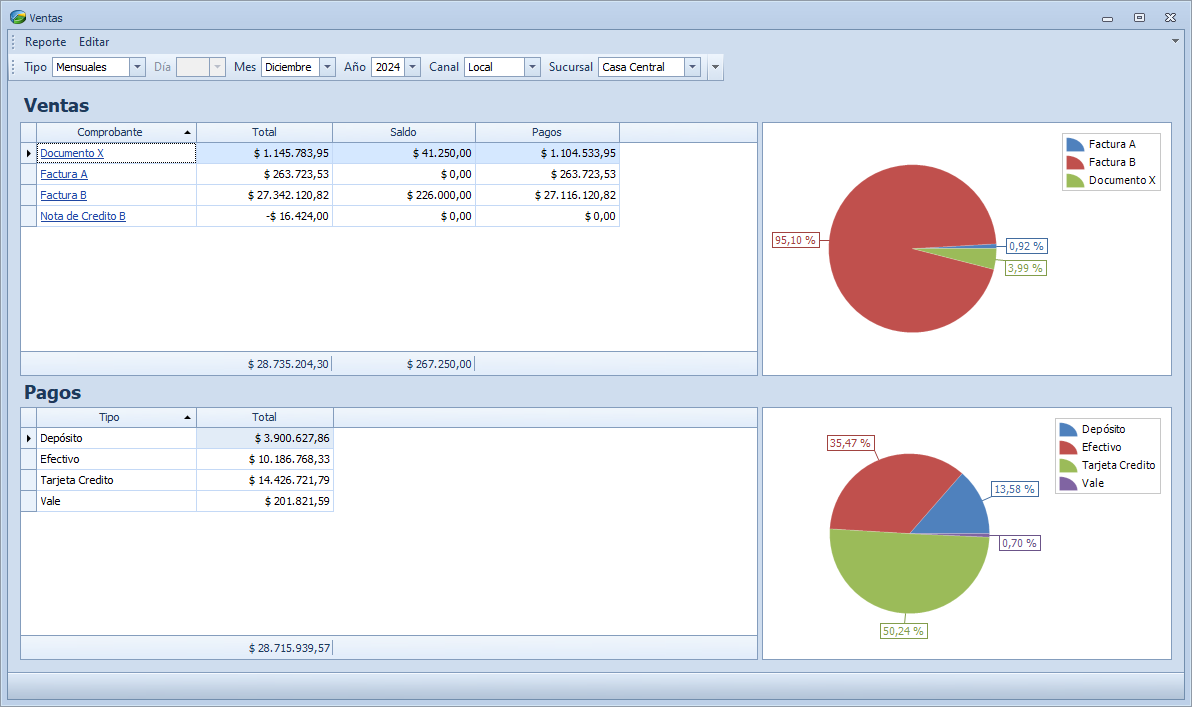Expand the Tipo dropdown showing Mensuales
This screenshot has height=707, width=1192.
(137, 67)
